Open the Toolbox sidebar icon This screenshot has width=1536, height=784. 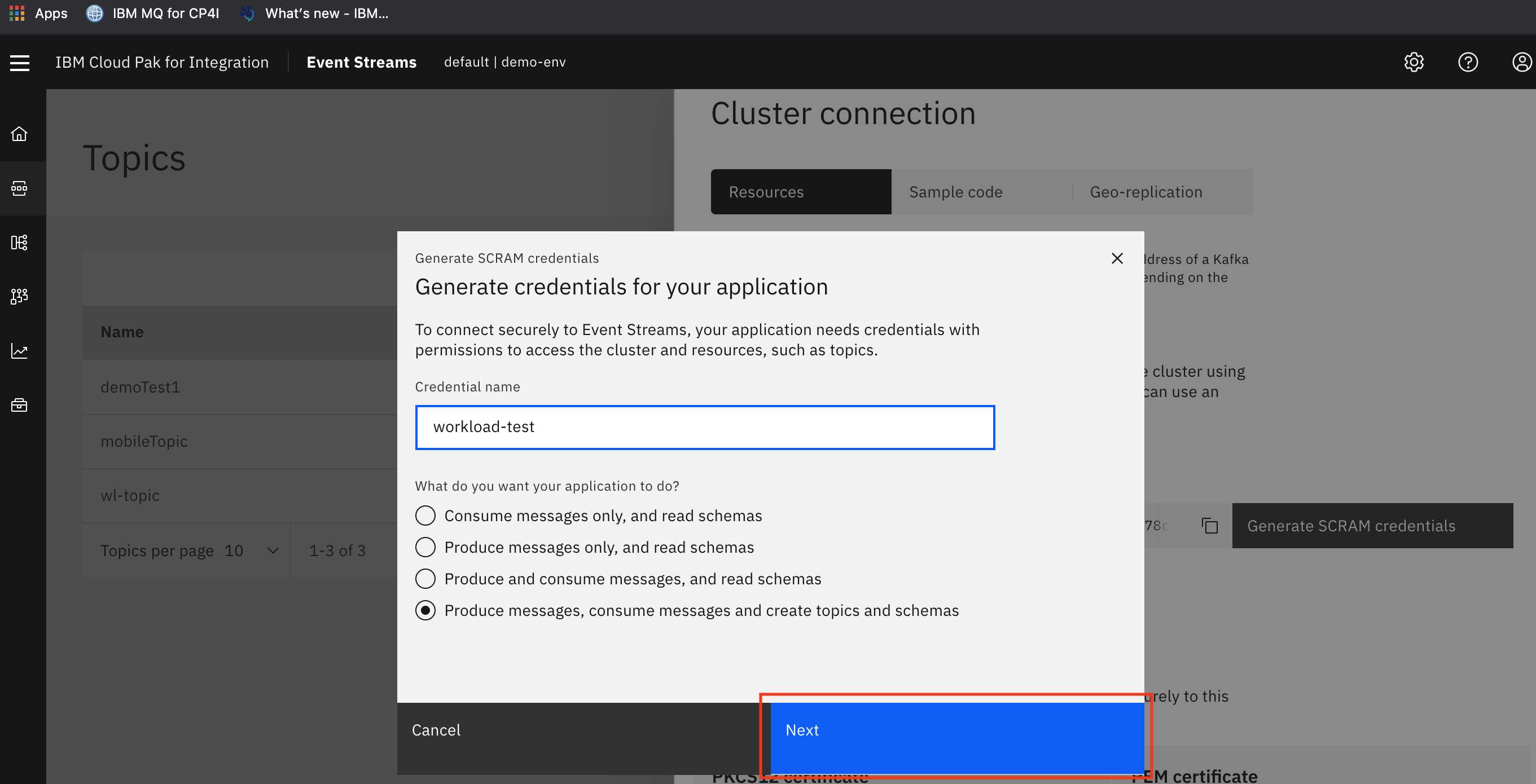[19, 405]
